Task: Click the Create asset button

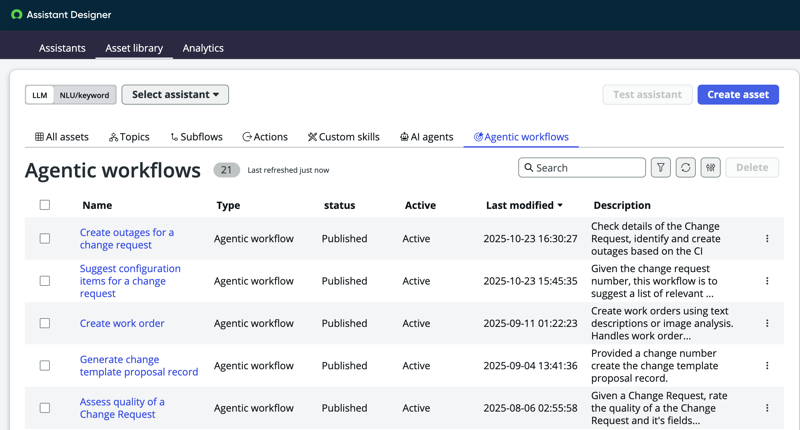Action: pyautogui.click(x=738, y=94)
